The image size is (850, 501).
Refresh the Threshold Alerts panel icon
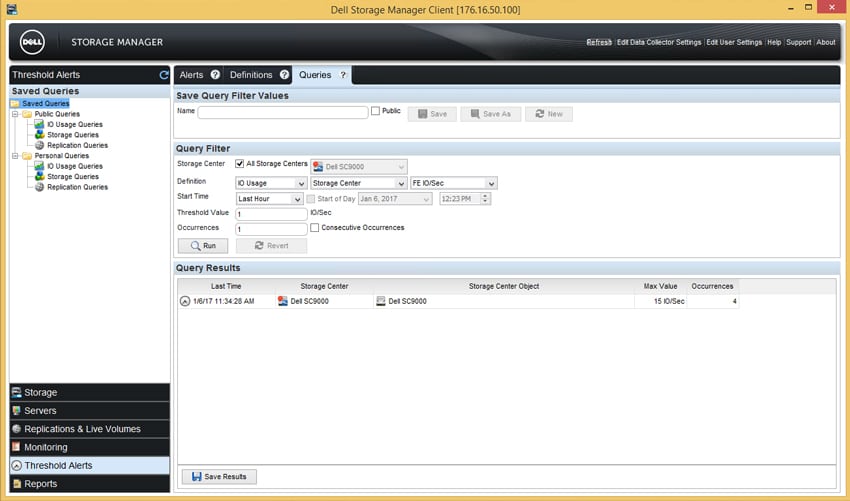click(164, 75)
